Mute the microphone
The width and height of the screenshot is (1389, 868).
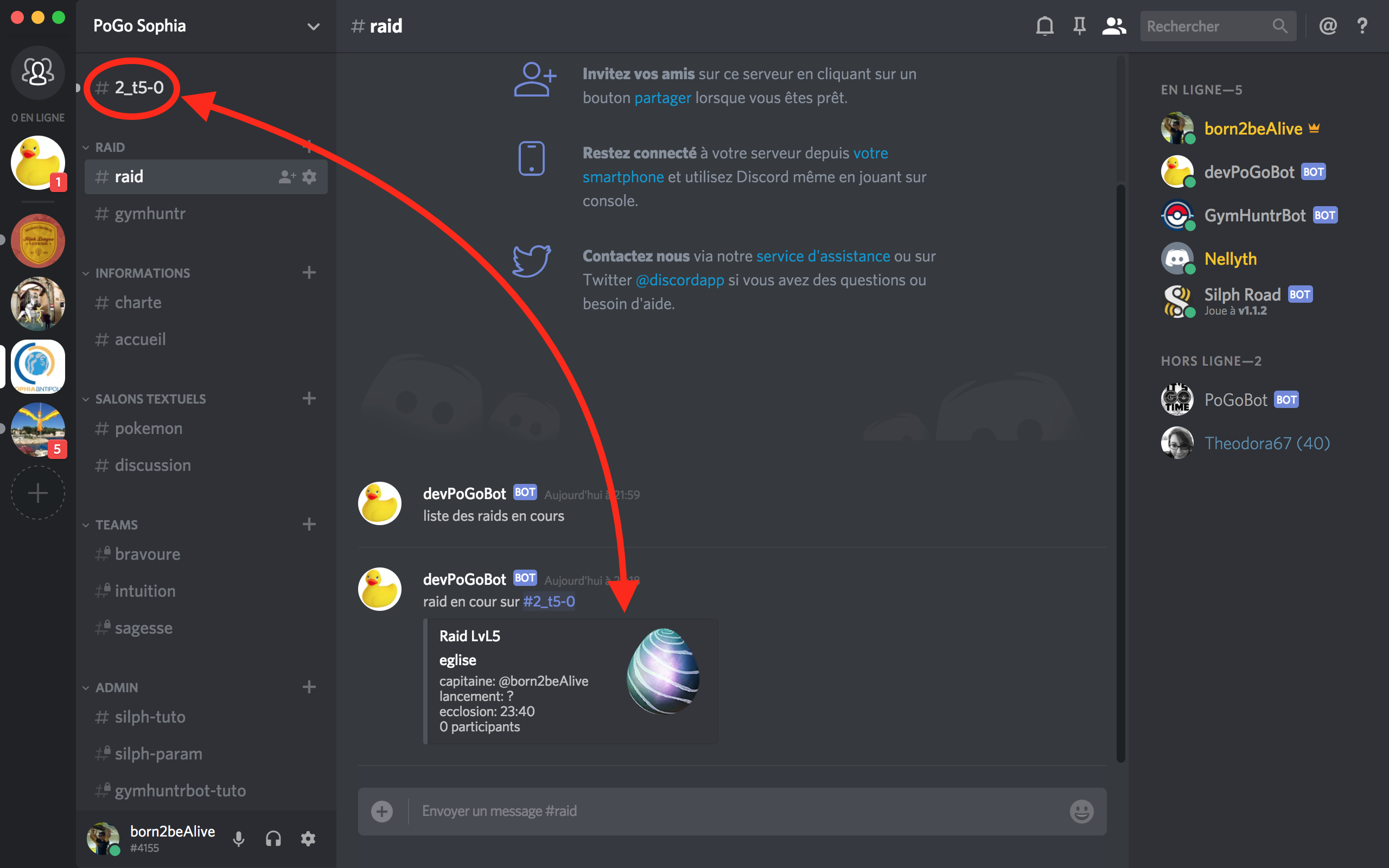click(239, 839)
